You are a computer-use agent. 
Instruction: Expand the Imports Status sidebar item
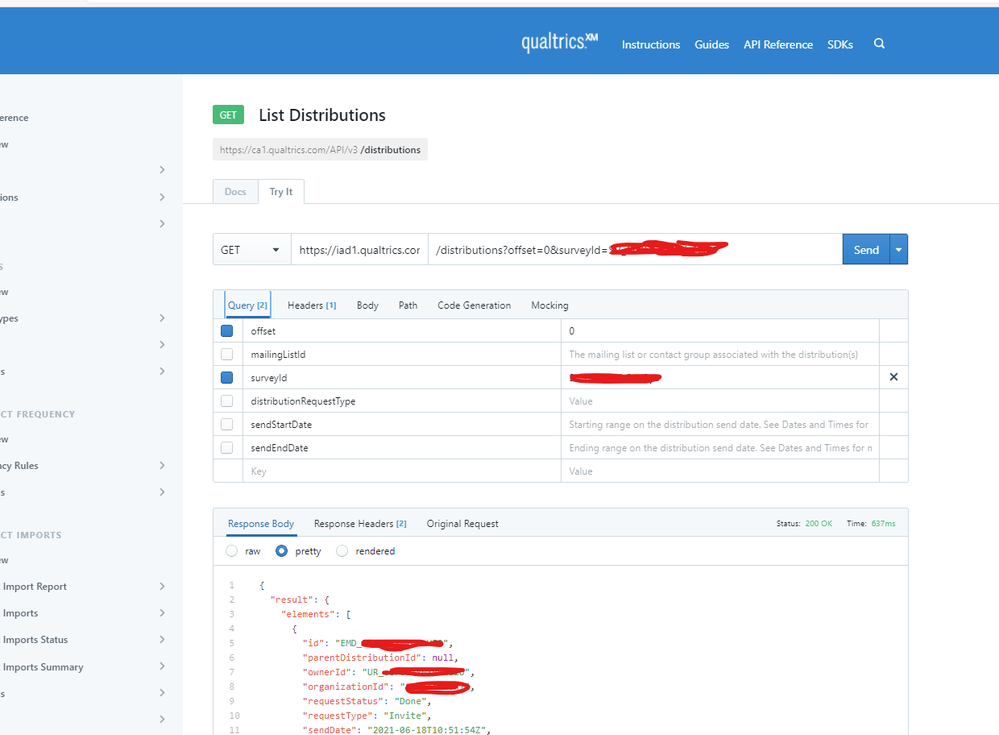162,639
